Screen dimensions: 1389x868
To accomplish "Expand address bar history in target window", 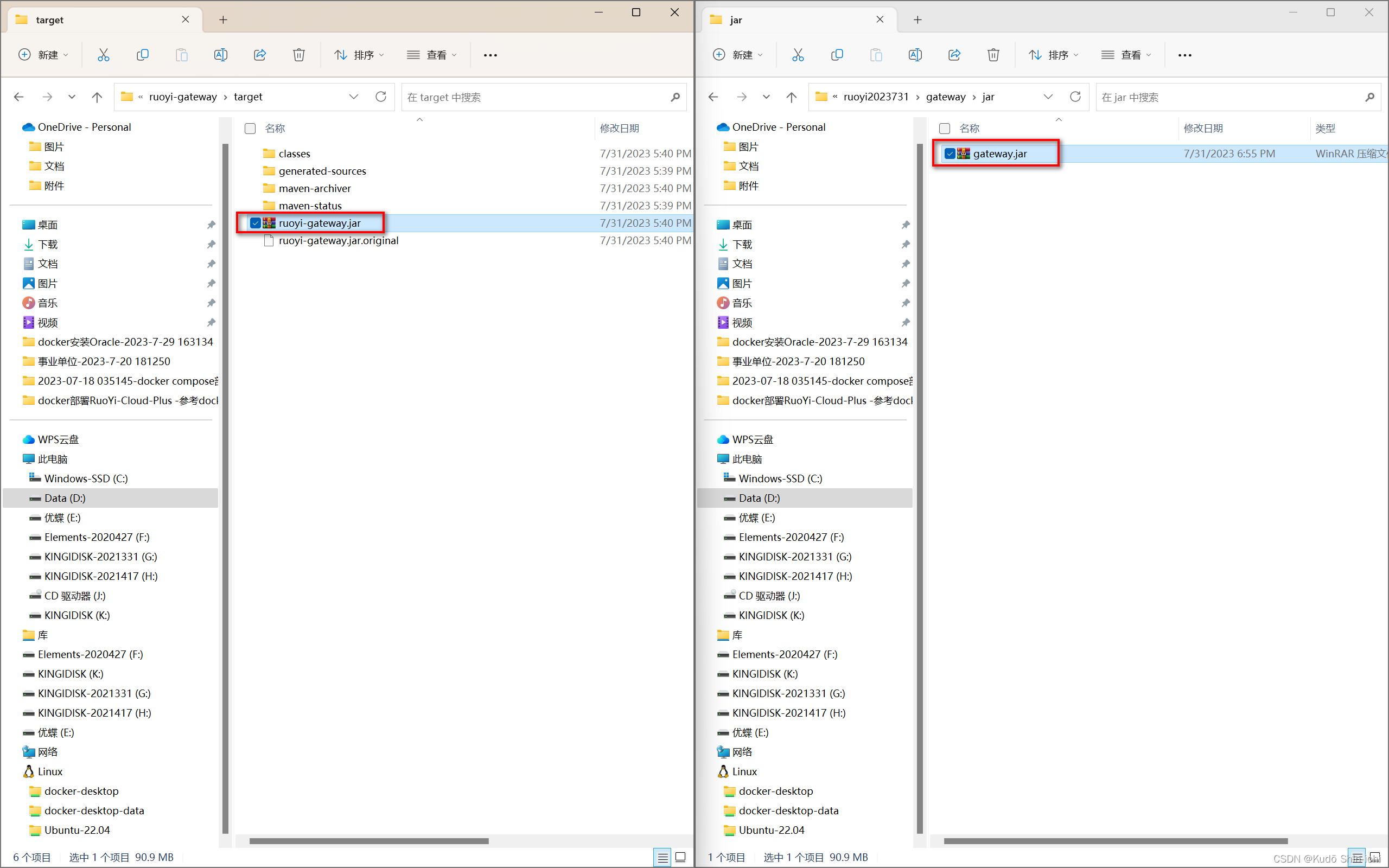I will (x=354, y=97).
